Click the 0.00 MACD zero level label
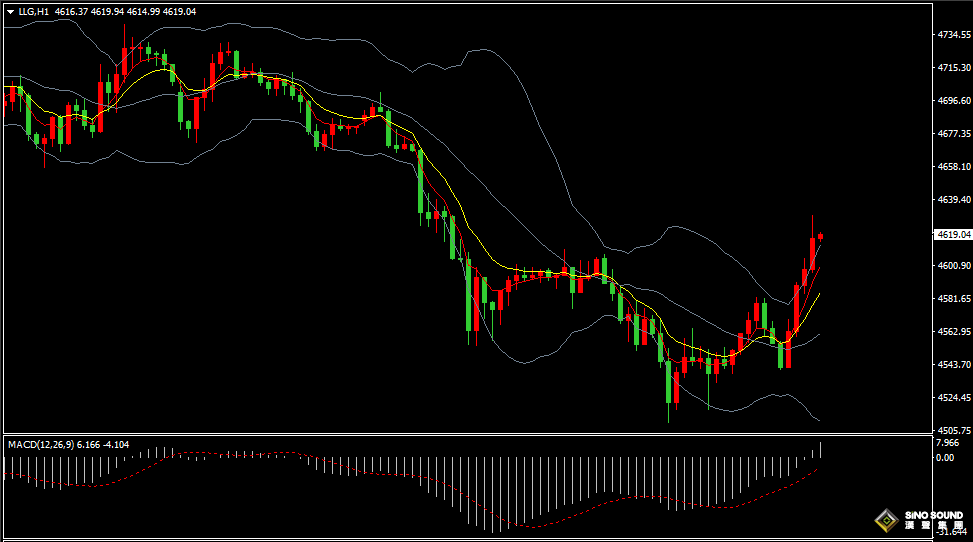973x542 pixels. pos(945,457)
